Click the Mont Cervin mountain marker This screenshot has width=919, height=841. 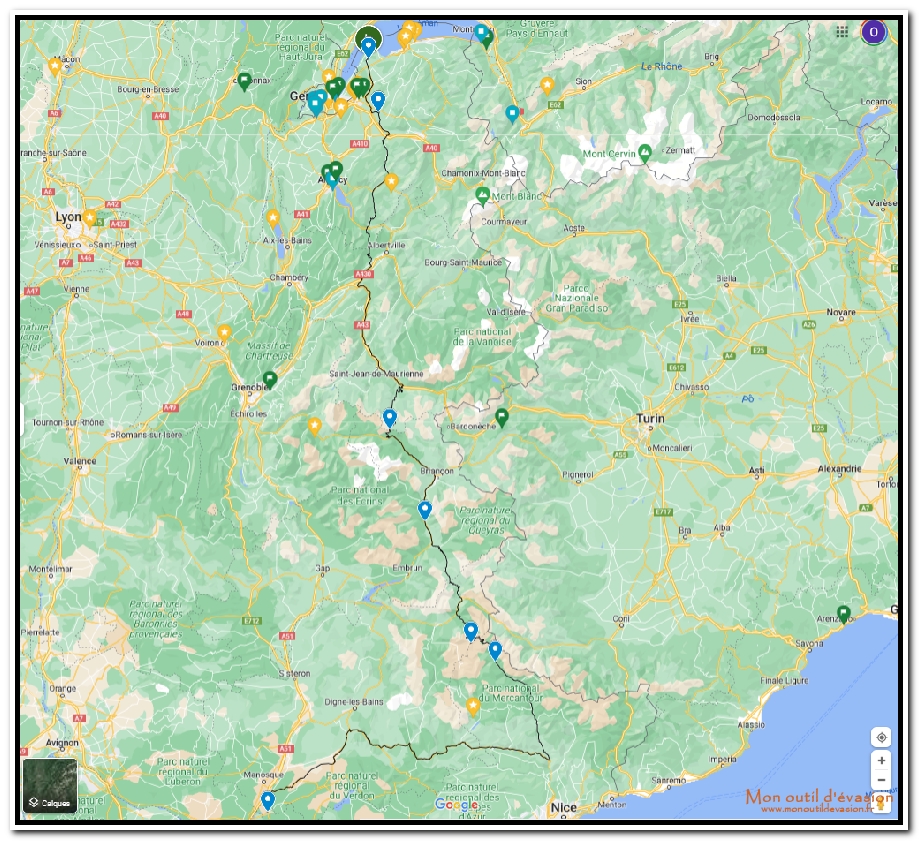coord(645,153)
